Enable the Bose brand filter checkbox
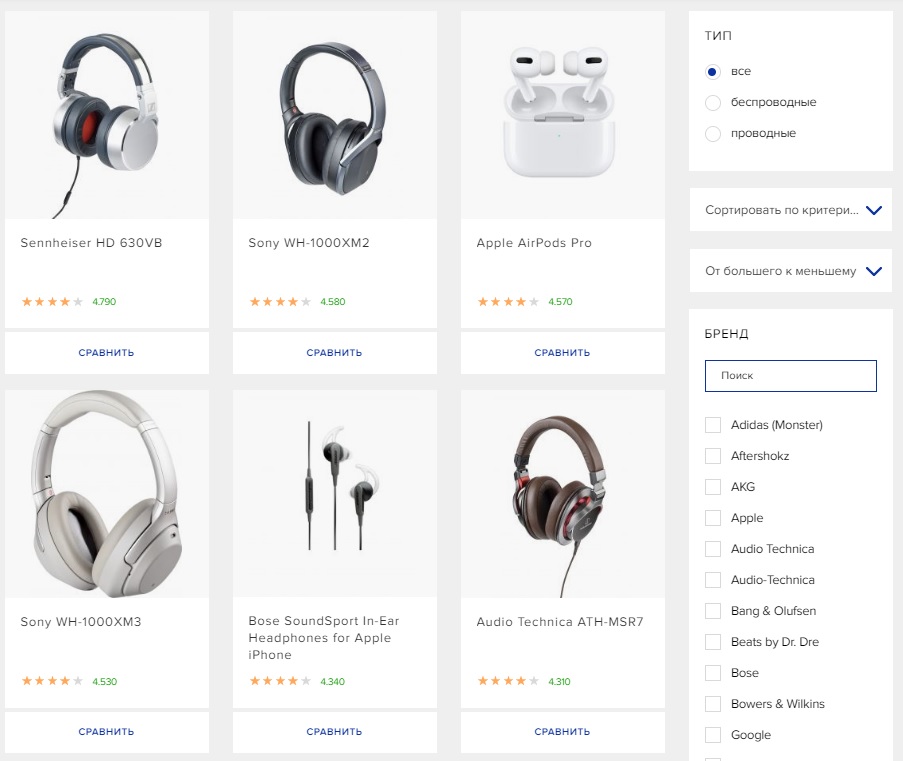 click(x=713, y=673)
